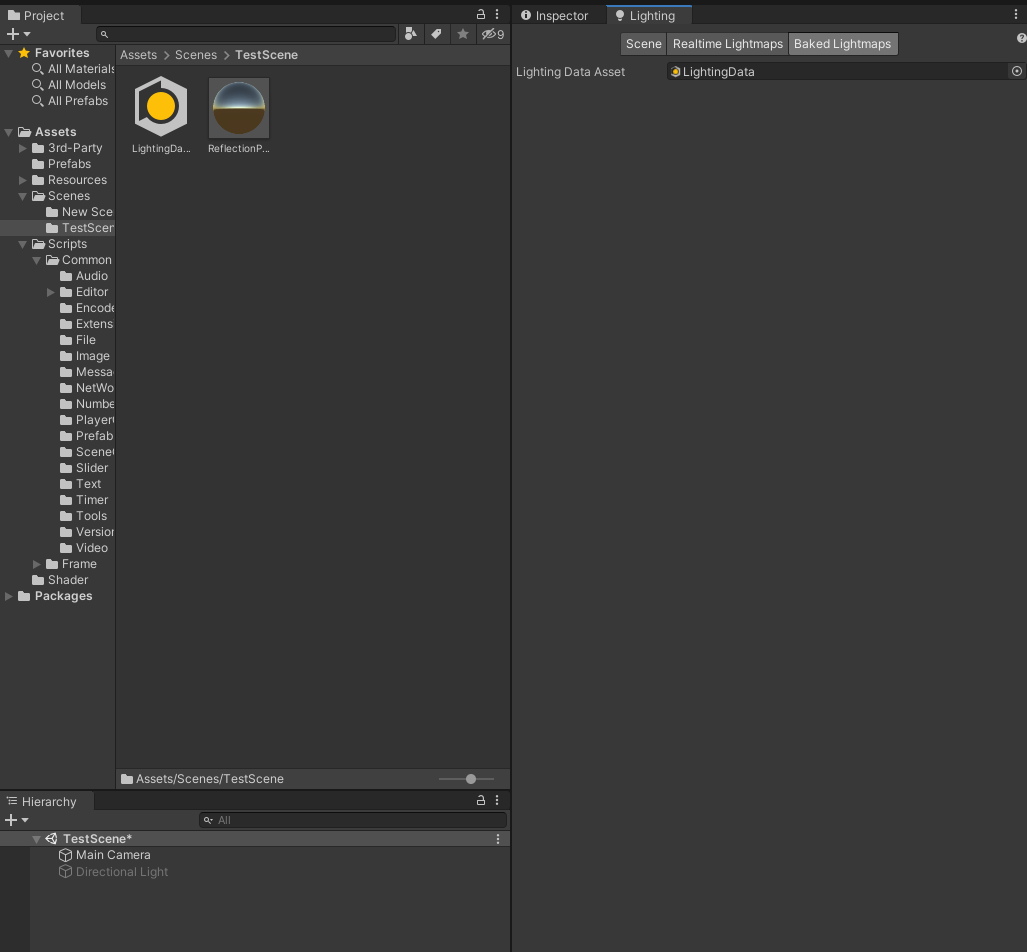Collapse the Assets root folder
The width and height of the screenshot is (1027, 952).
9,132
